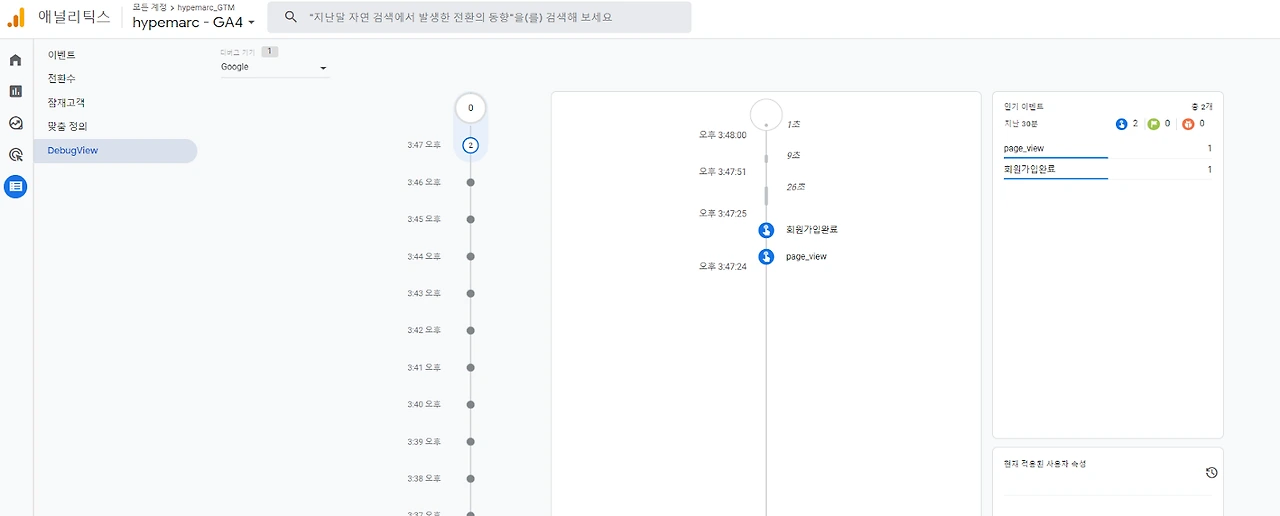This screenshot has width=1280, height=516.
Task: Click the green conversions flag icon
Action: coord(1154,124)
